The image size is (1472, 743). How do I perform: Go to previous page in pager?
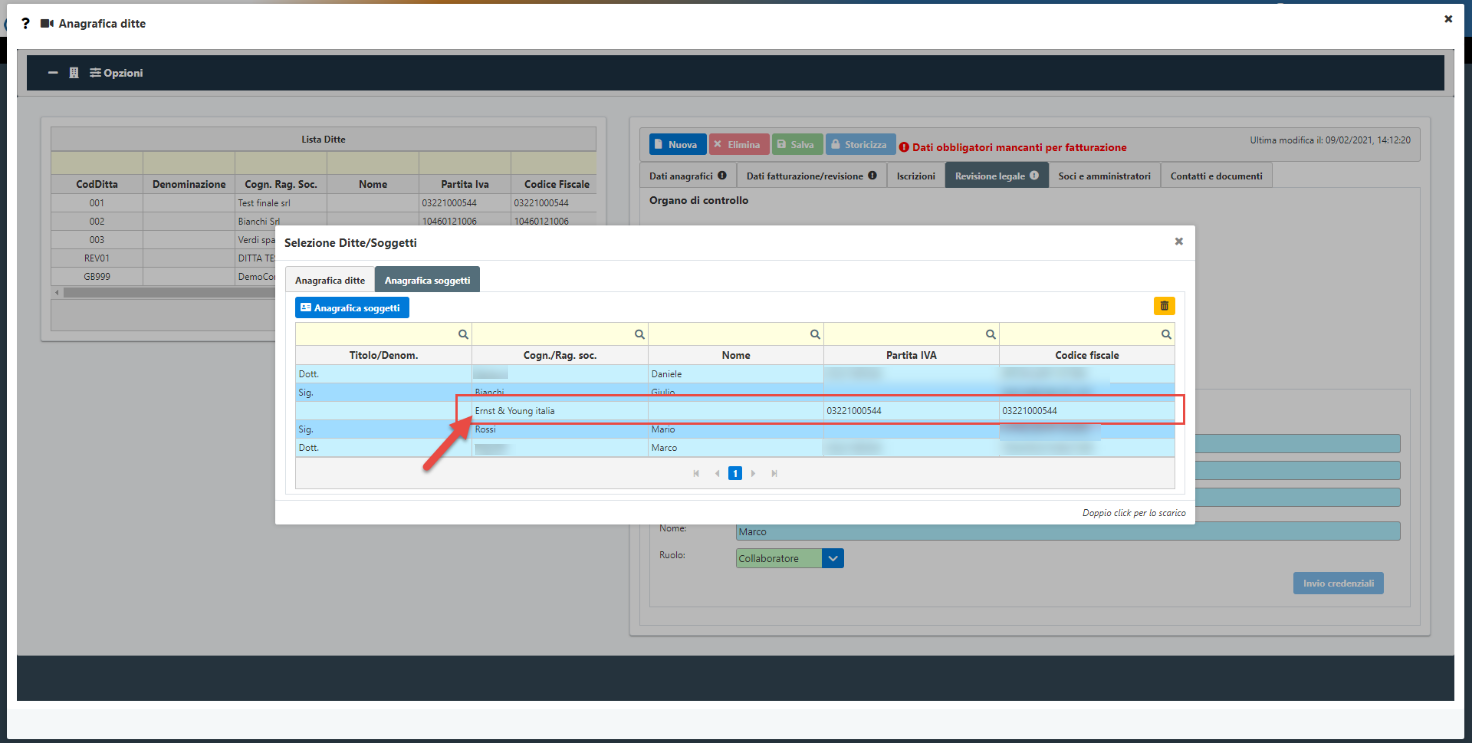[717, 473]
